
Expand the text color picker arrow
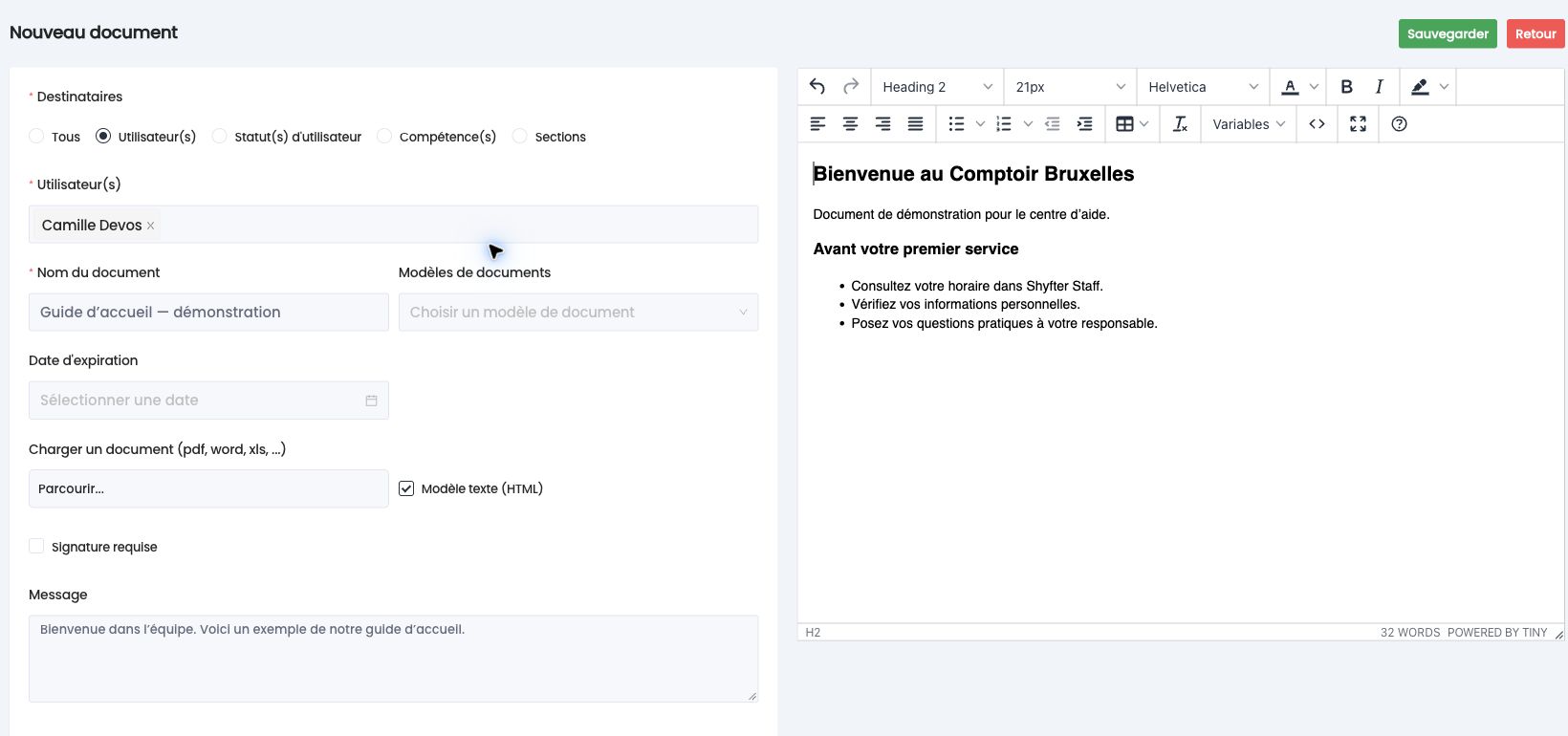[1314, 87]
